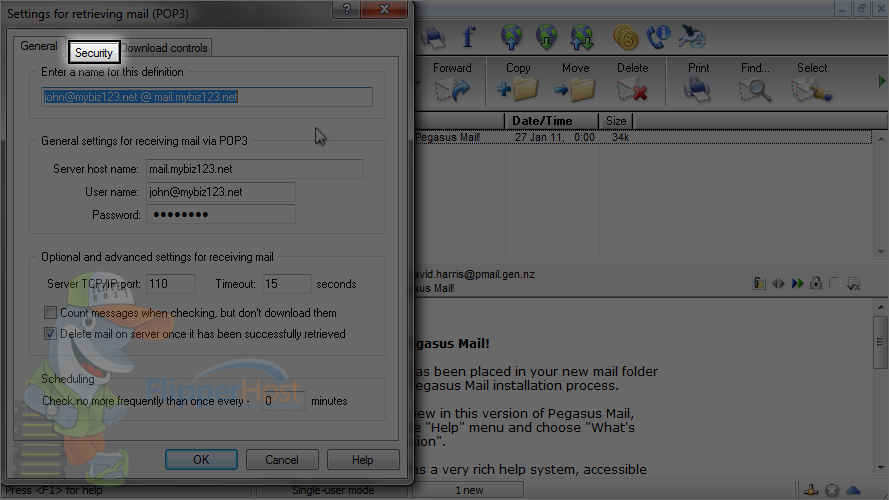
Task: Click the Find toolbar button
Action: coord(755,82)
